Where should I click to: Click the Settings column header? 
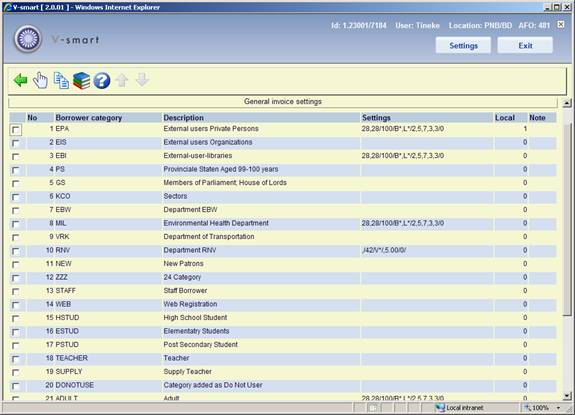point(376,118)
